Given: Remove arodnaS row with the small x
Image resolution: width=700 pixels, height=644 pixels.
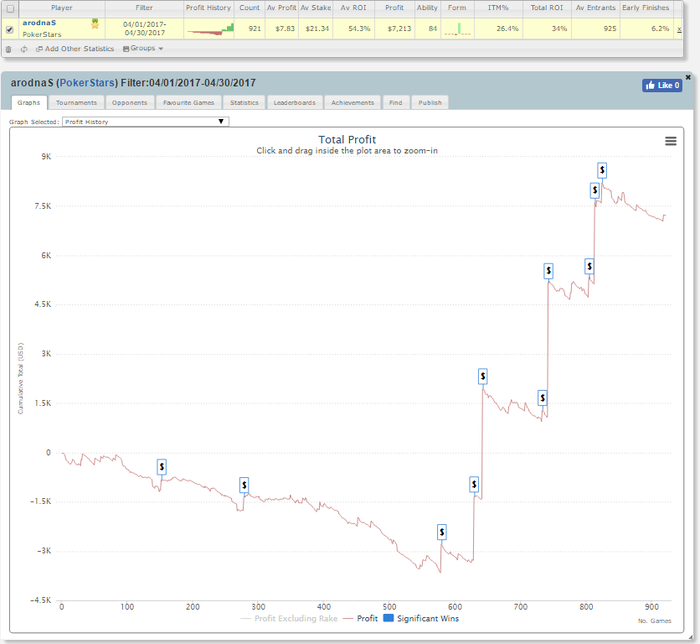Looking at the screenshot, I should [679, 29].
